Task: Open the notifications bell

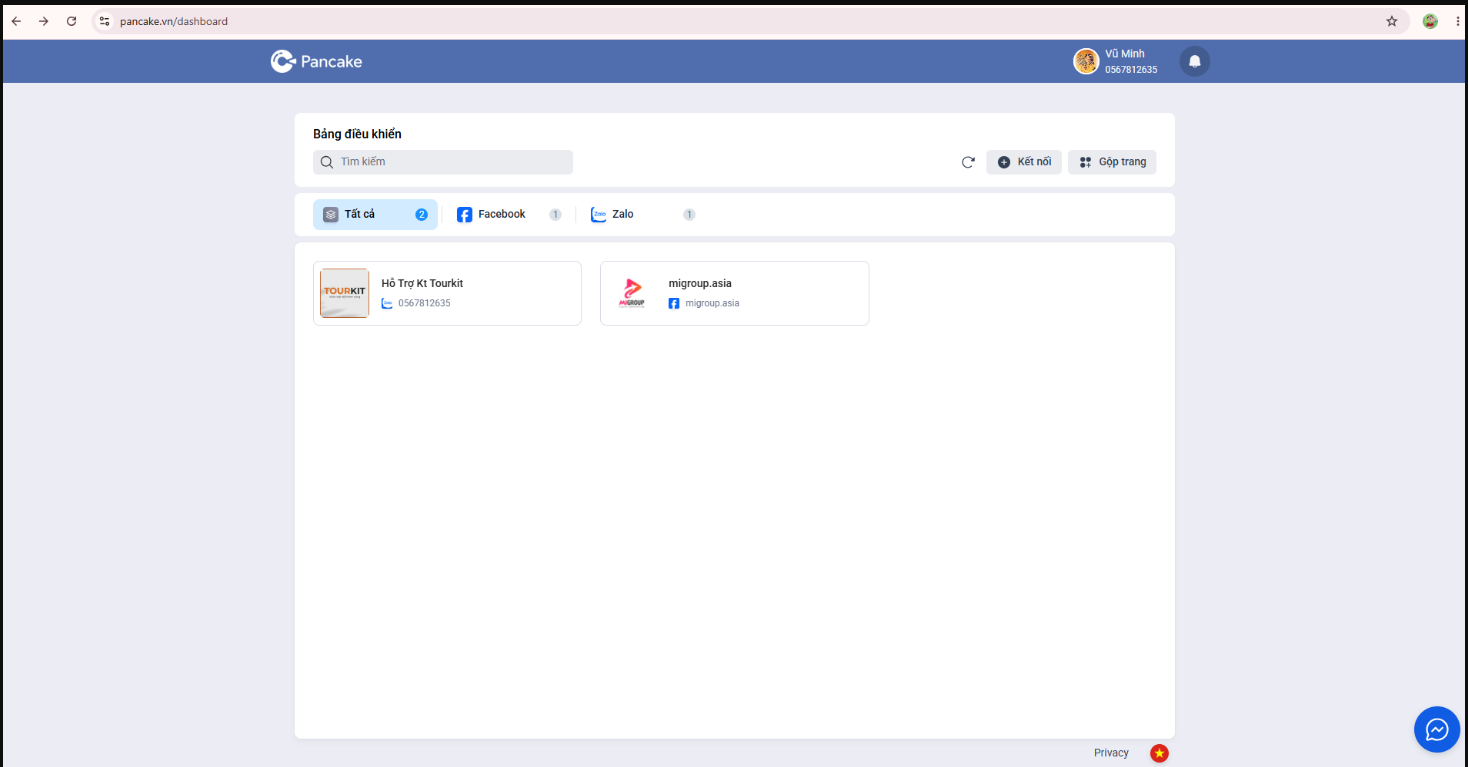Action: pos(1194,61)
